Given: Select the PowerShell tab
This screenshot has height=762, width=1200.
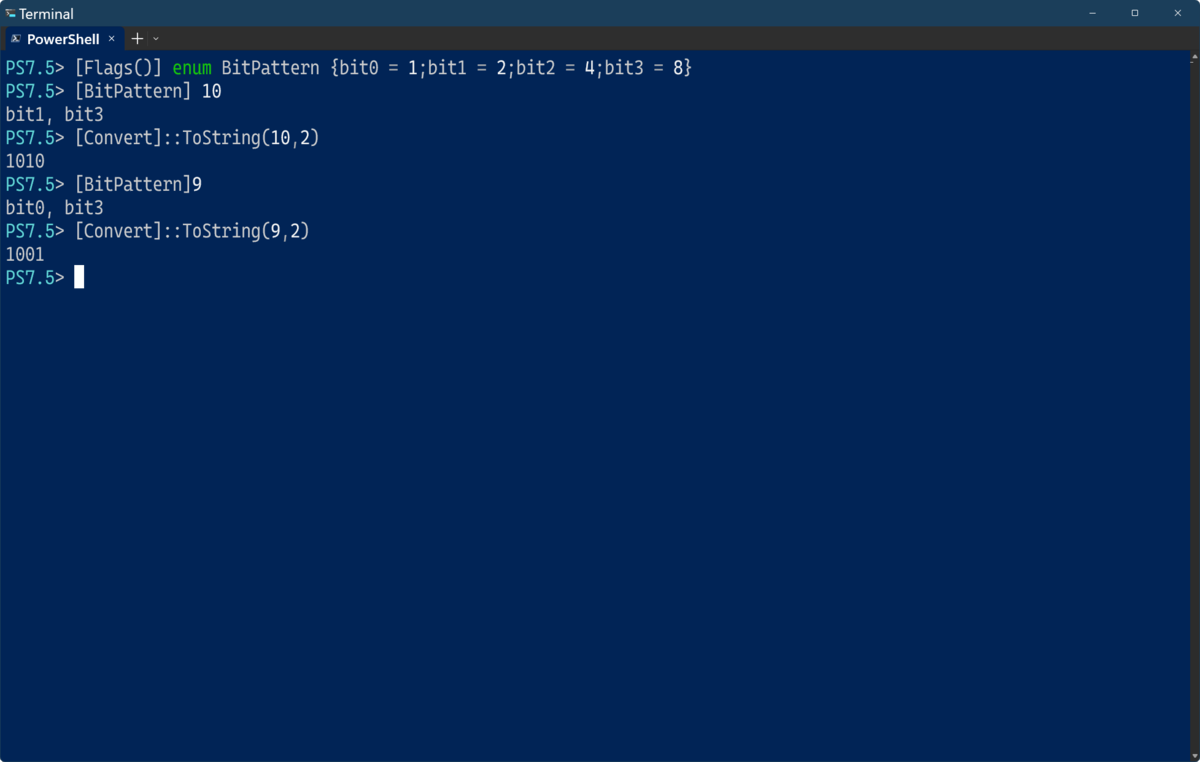Looking at the screenshot, I should click(62, 38).
